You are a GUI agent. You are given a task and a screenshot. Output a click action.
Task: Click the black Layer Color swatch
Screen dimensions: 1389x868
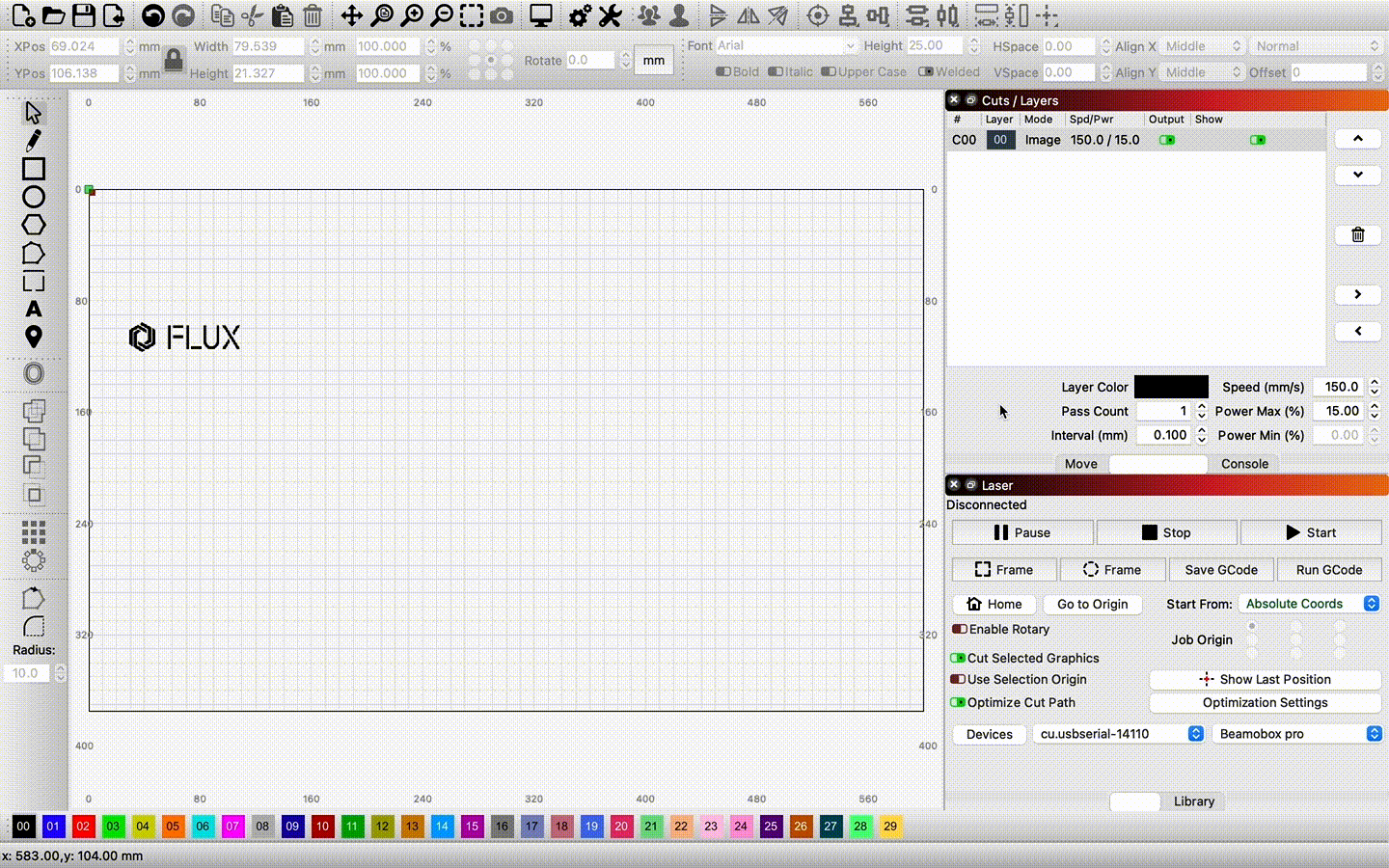point(1171,387)
